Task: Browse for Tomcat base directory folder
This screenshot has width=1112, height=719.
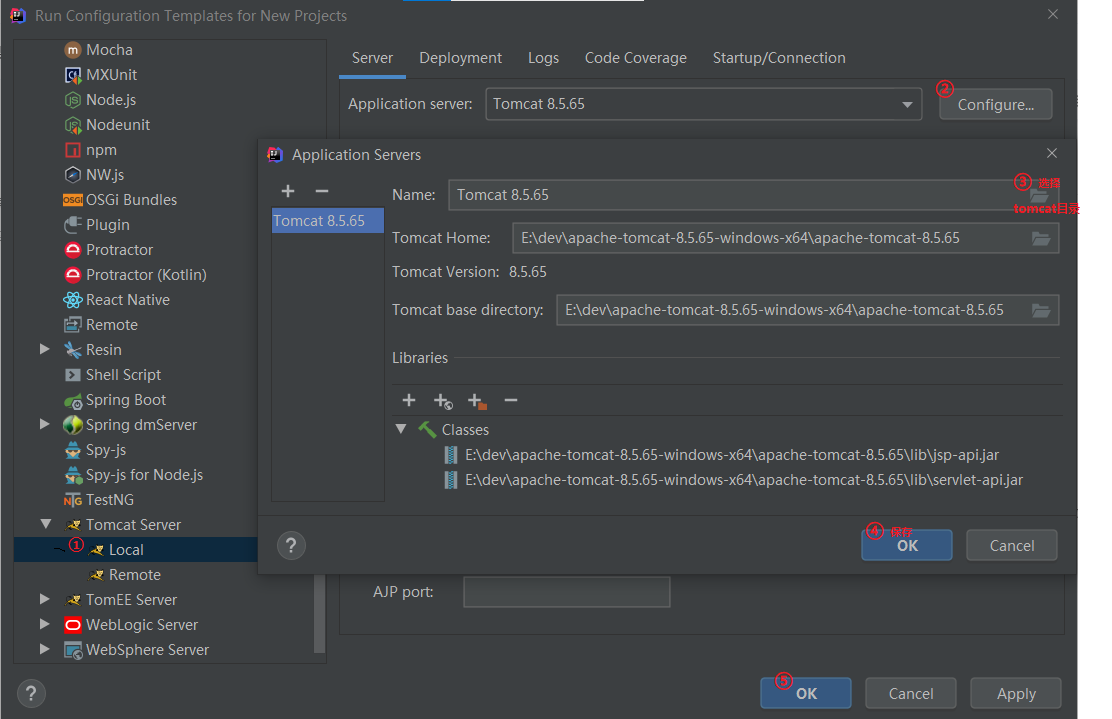Action: coord(1040,310)
